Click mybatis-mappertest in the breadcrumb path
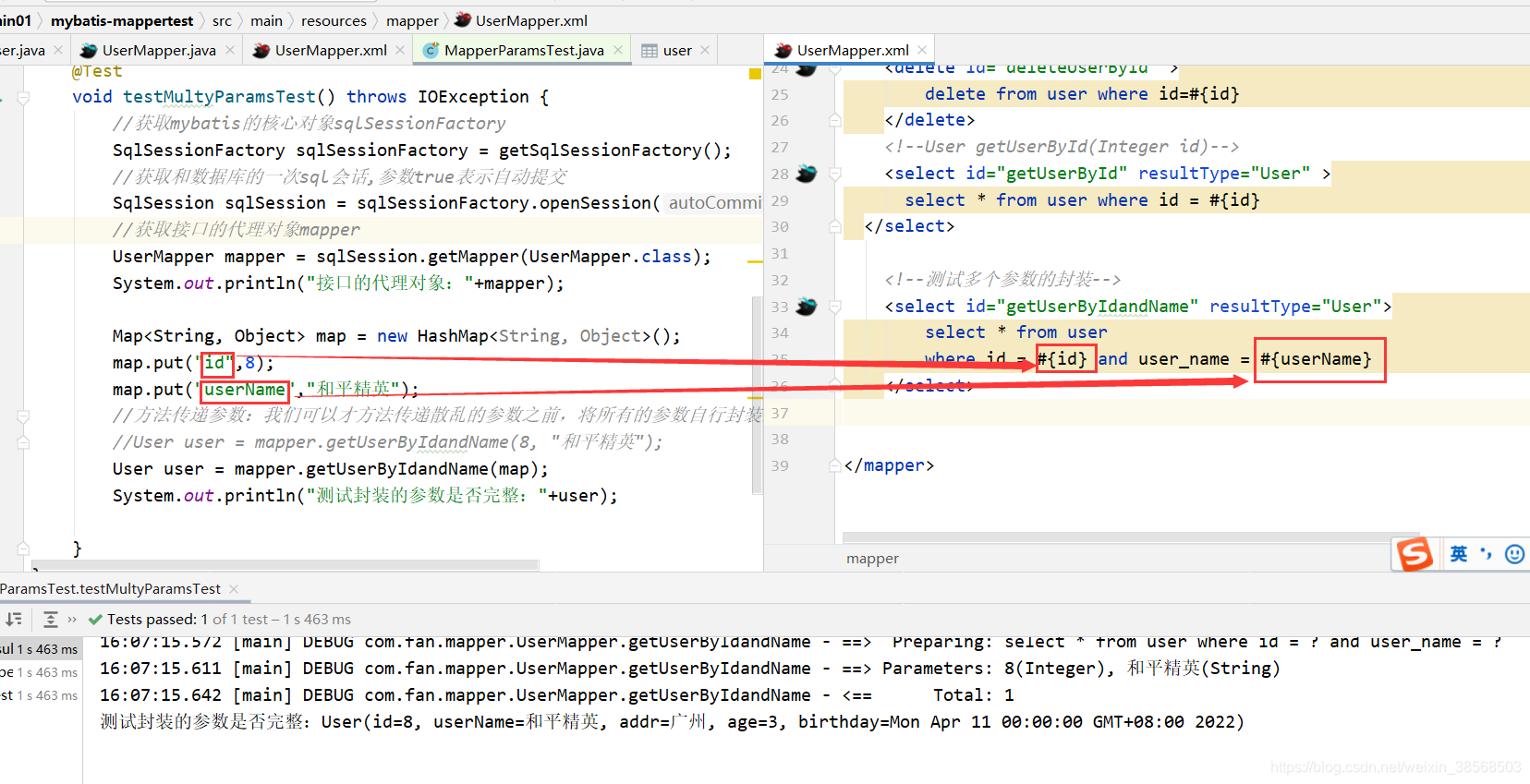Screen dimensions: 1530x784 [x=122, y=20]
